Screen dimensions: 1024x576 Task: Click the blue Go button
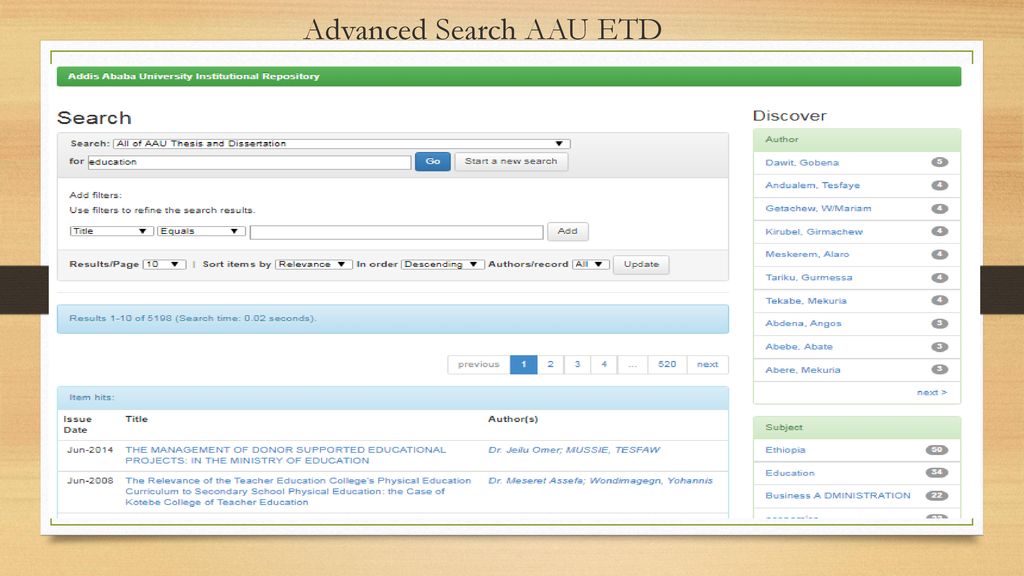(x=432, y=161)
